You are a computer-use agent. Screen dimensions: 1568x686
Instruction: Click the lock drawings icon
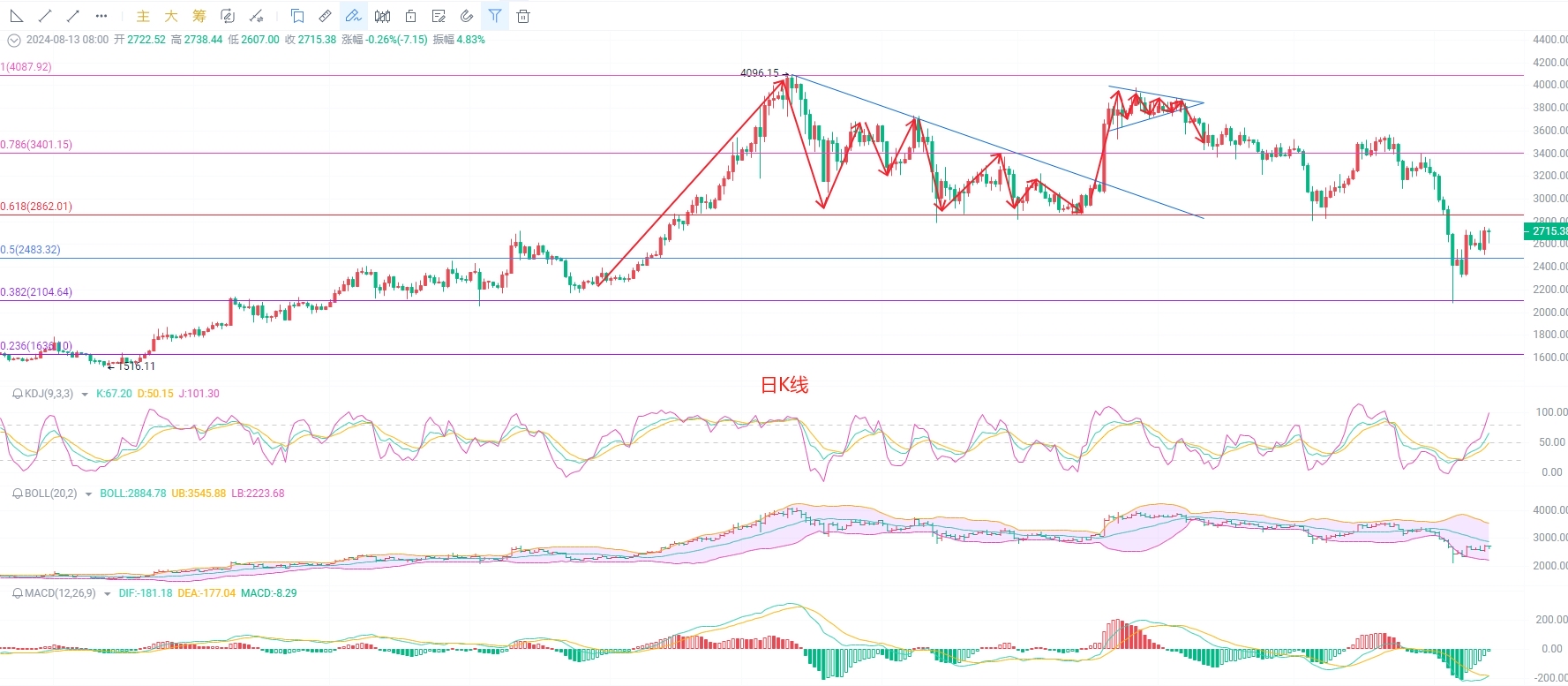(x=410, y=16)
